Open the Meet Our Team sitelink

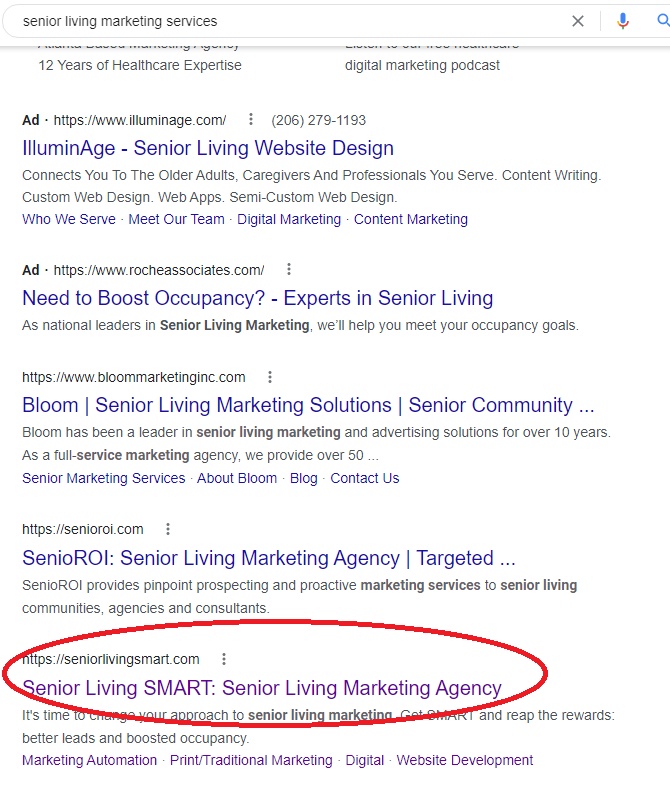point(176,219)
